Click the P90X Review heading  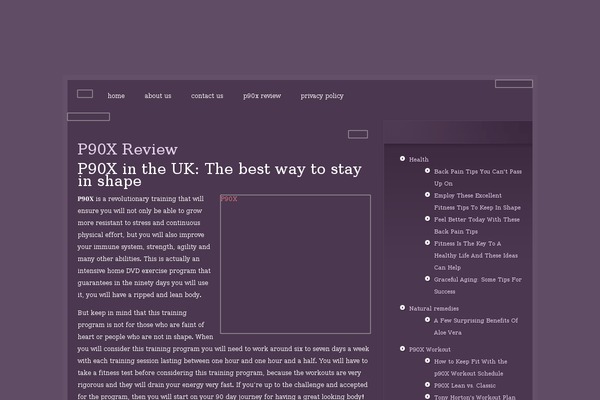127,149
